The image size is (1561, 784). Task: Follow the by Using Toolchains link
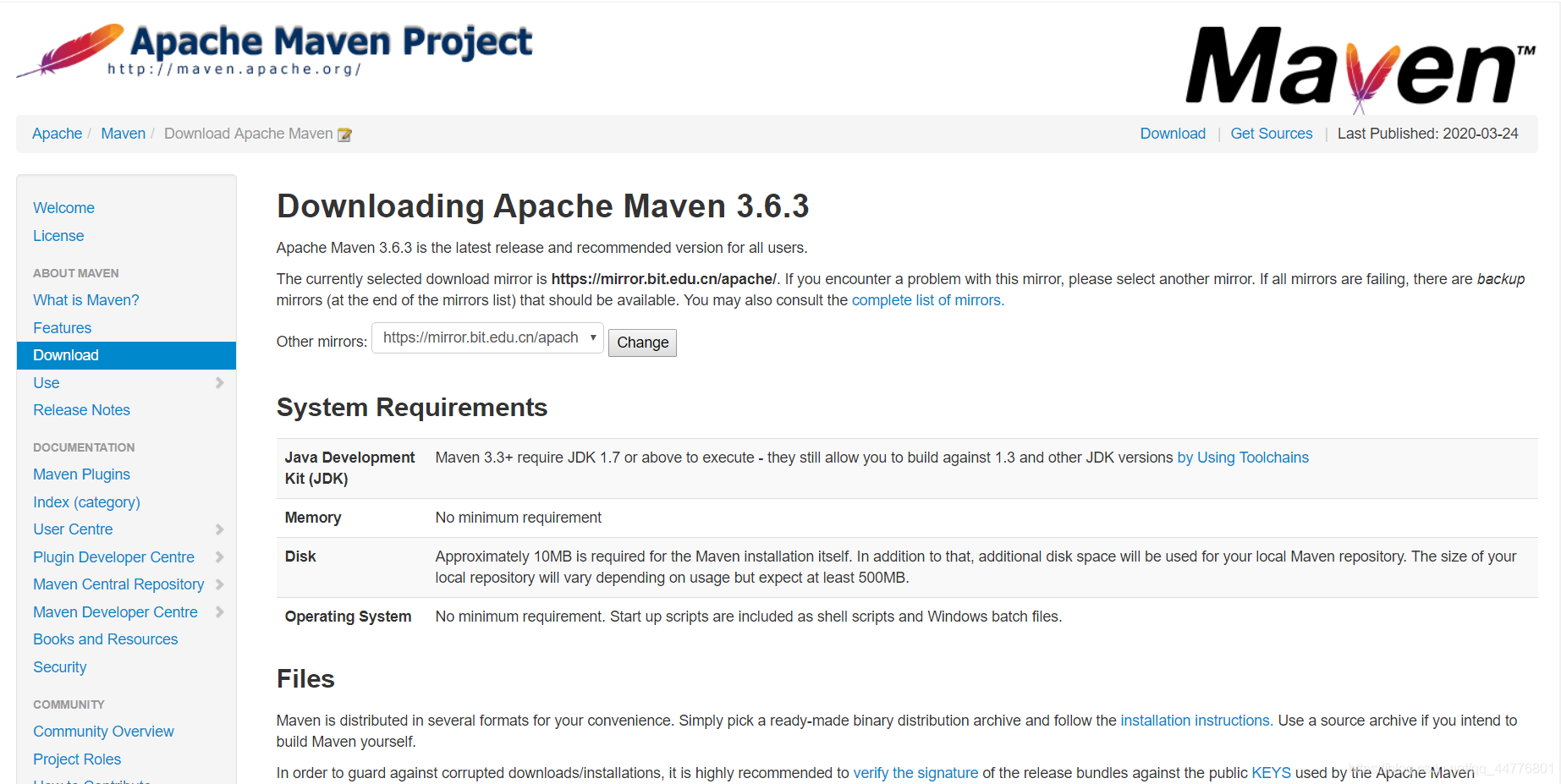point(1243,458)
